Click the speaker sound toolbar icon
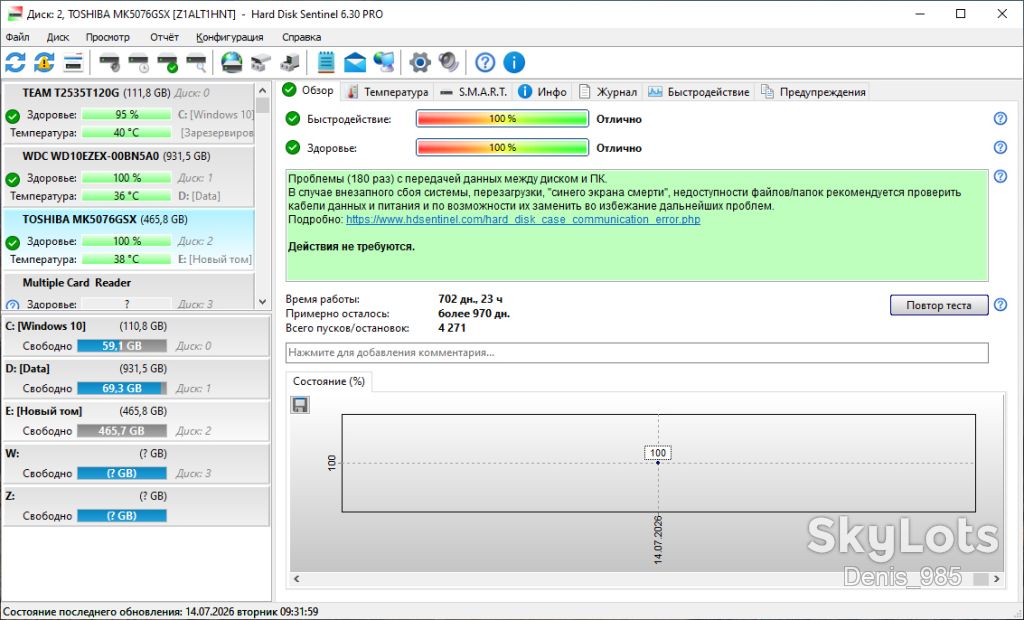1024x620 pixels. [x=449, y=63]
